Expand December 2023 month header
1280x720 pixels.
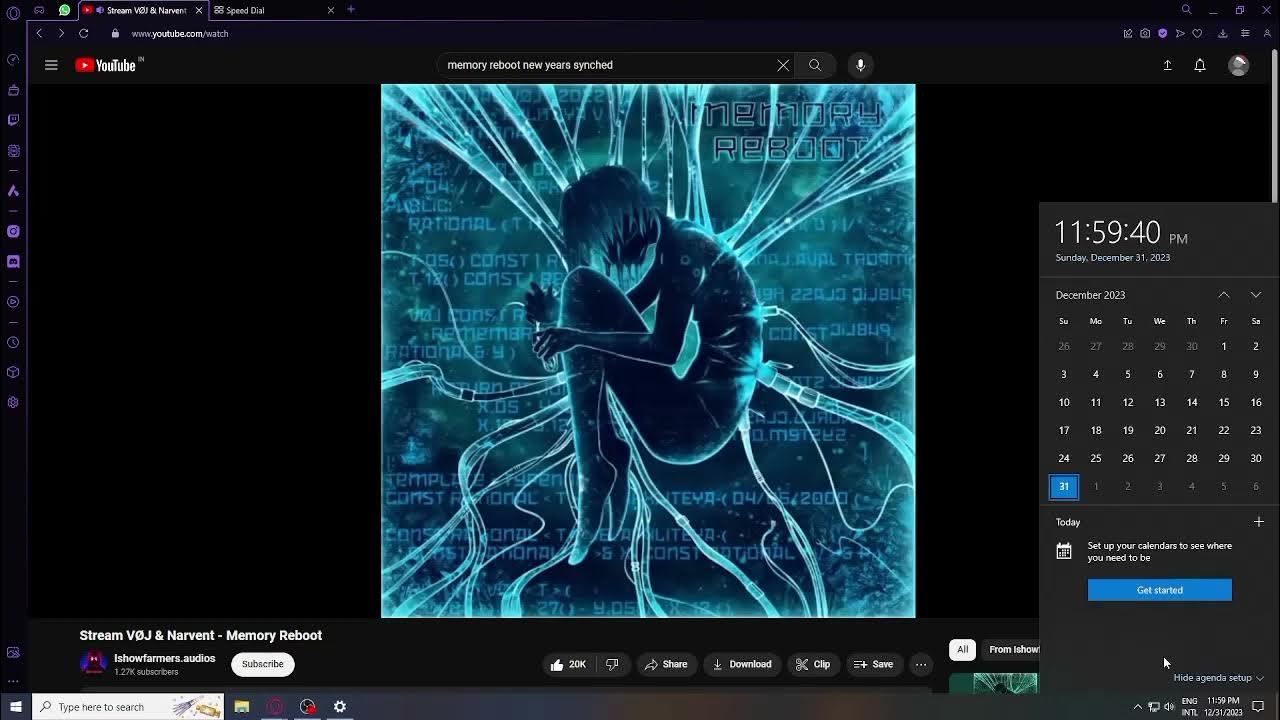1090,295
